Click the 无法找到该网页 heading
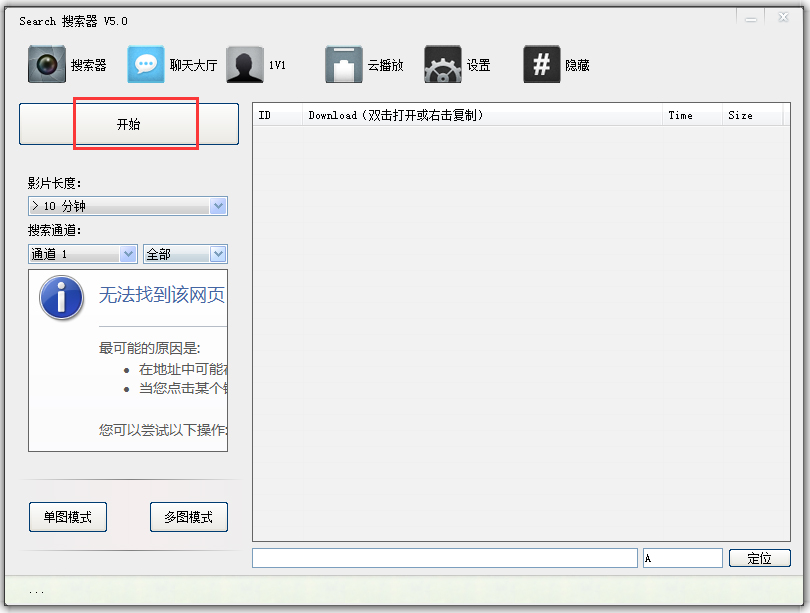This screenshot has width=810, height=613. tap(162, 295)
